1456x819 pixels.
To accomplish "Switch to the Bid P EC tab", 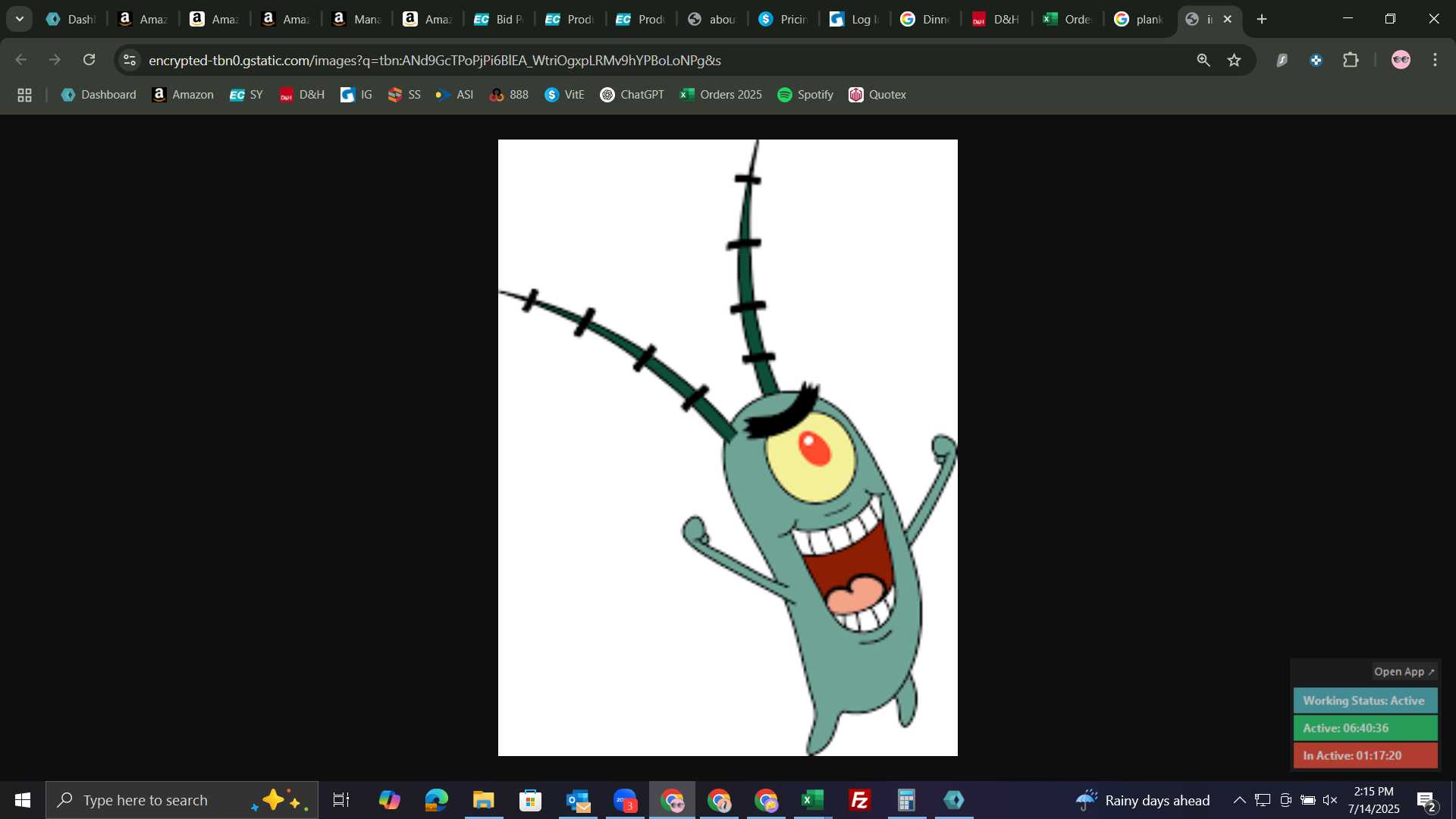I will click(499, 19).
